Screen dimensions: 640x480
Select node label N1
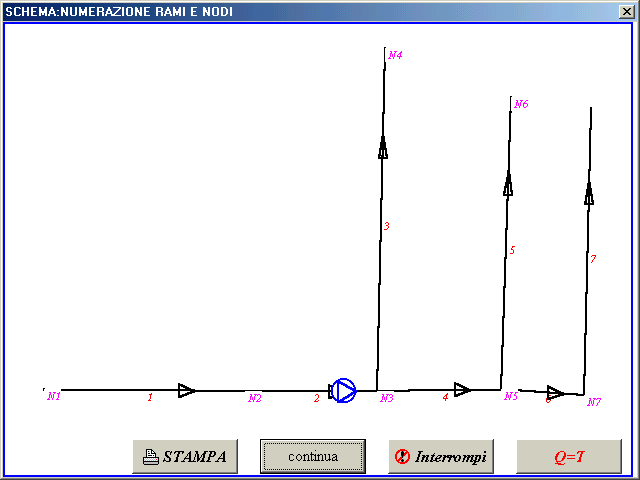(x=54, y=396)
